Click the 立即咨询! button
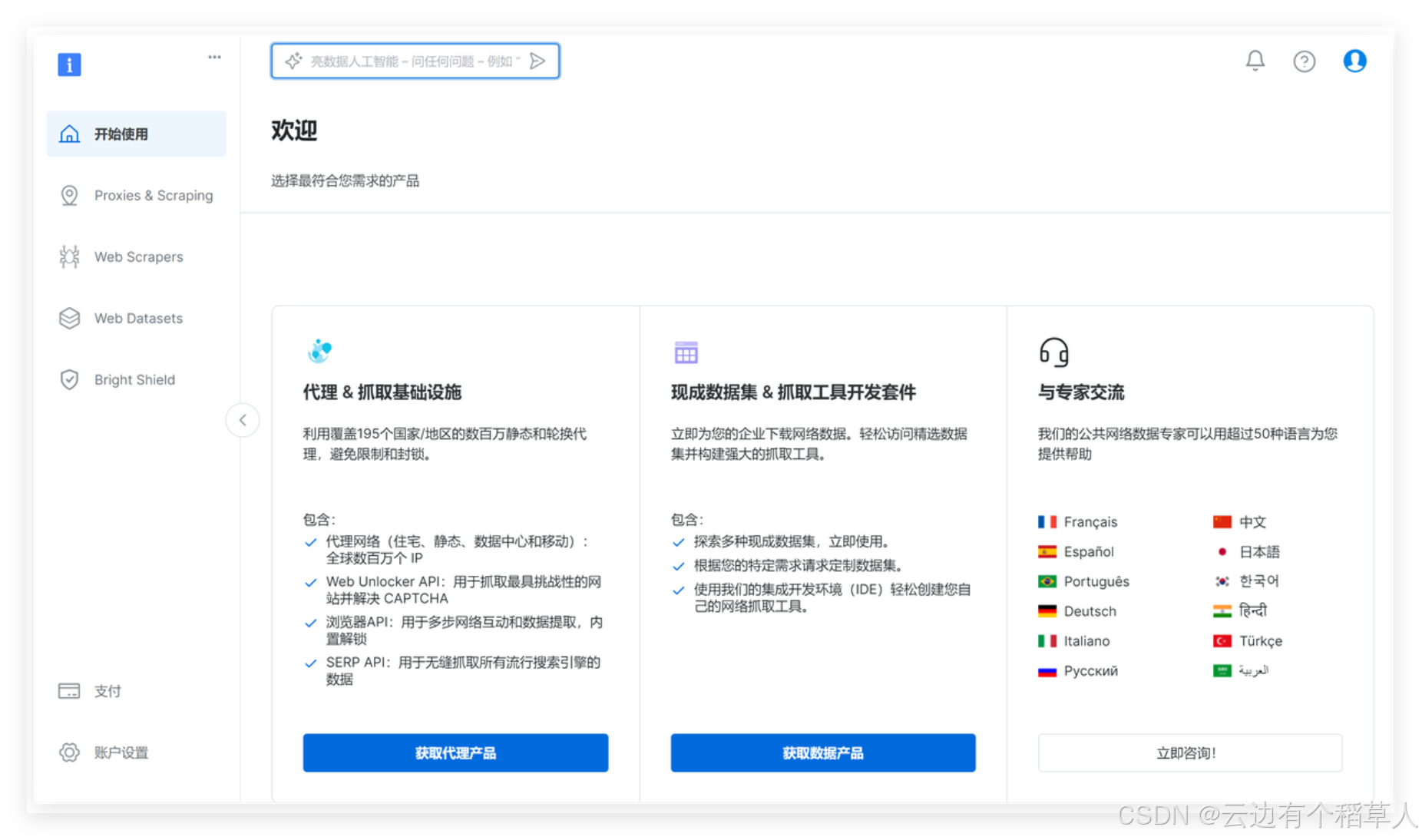The width and height of the screenshot is (1422, 840). click(1190, 752)
